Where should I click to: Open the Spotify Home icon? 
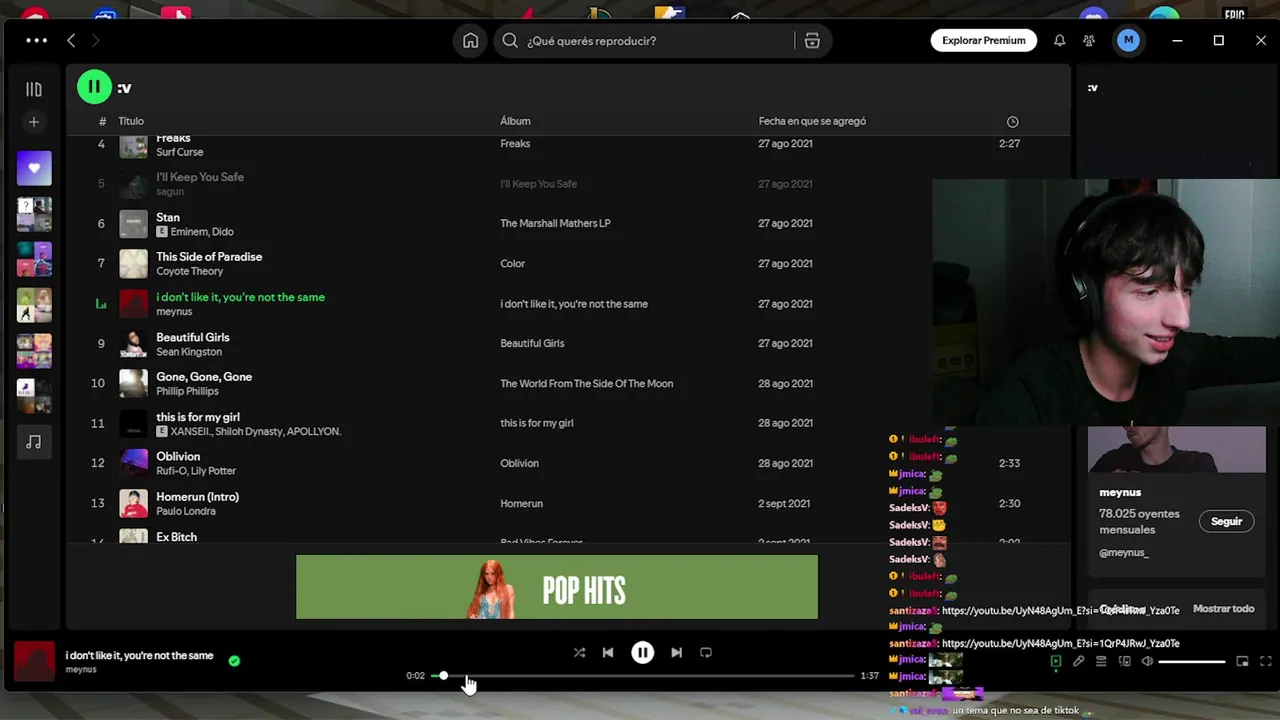(470, 41)
